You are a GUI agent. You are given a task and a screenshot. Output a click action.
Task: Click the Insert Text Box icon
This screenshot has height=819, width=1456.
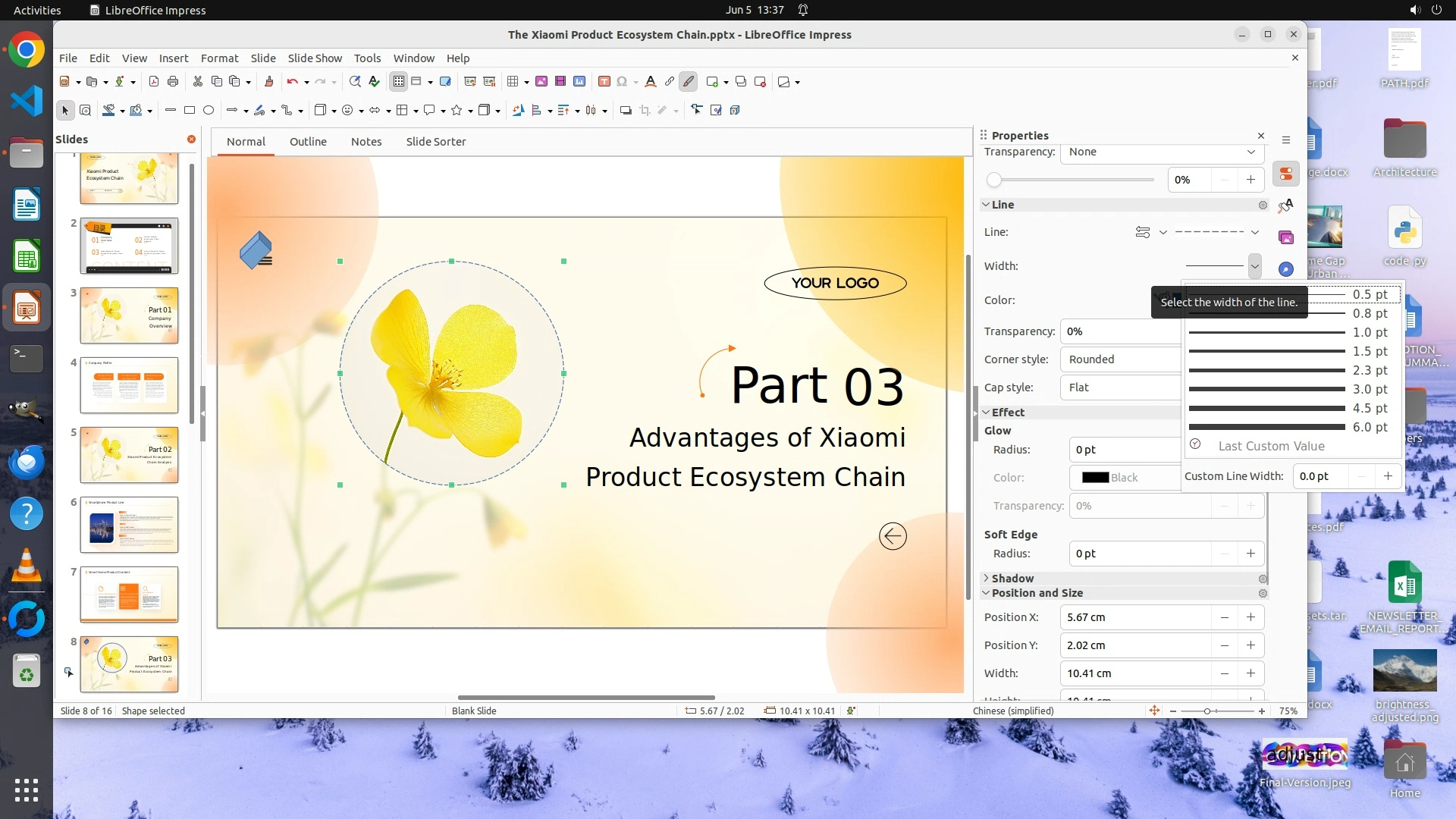(x=604, y=82)
